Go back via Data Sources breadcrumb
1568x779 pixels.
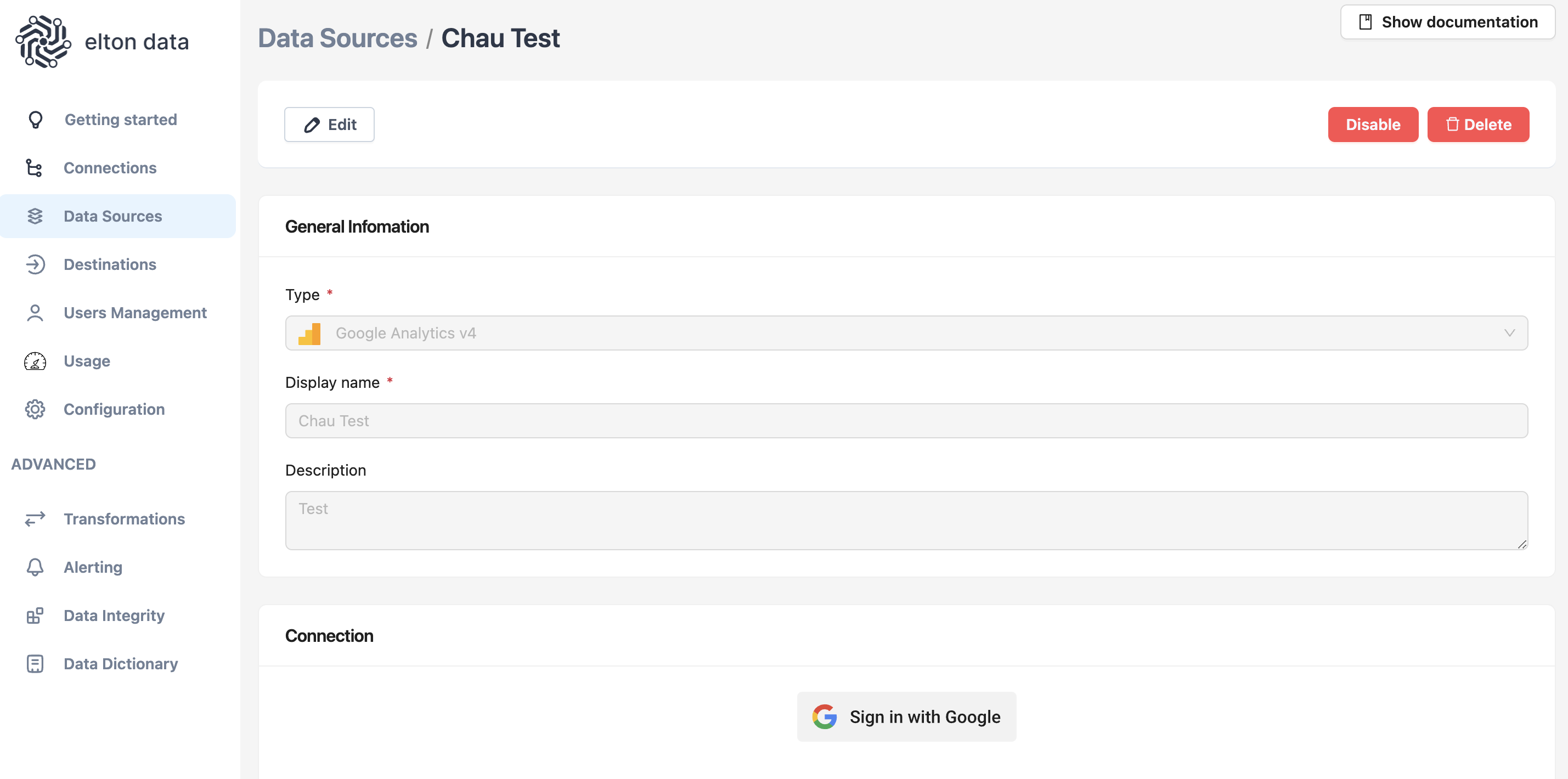pyautogui.click(x=338, y=38)
